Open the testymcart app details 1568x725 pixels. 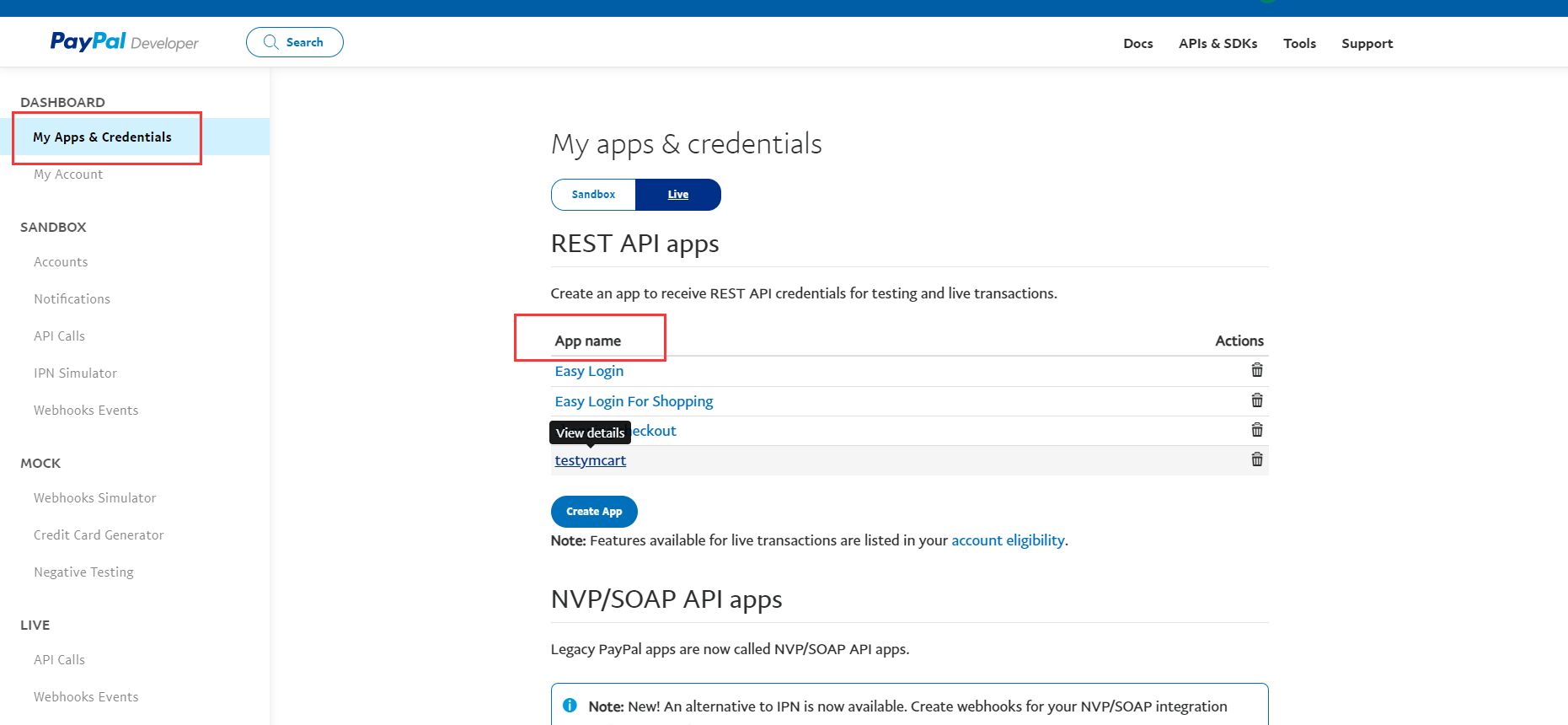tap(590, 460)
